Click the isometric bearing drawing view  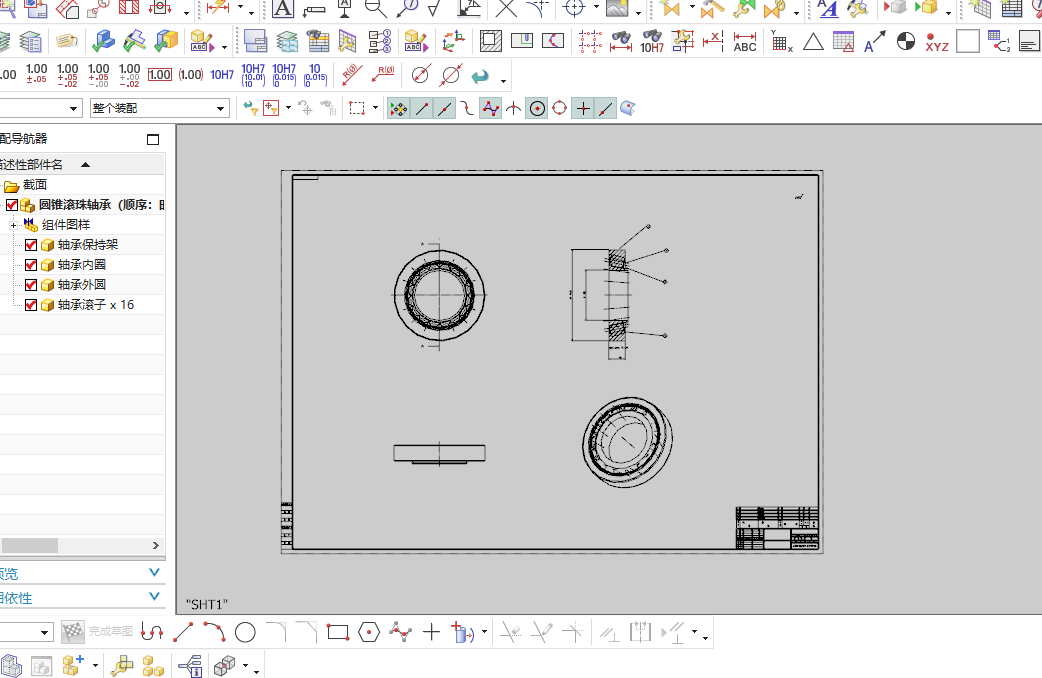[x=627, y=442]
